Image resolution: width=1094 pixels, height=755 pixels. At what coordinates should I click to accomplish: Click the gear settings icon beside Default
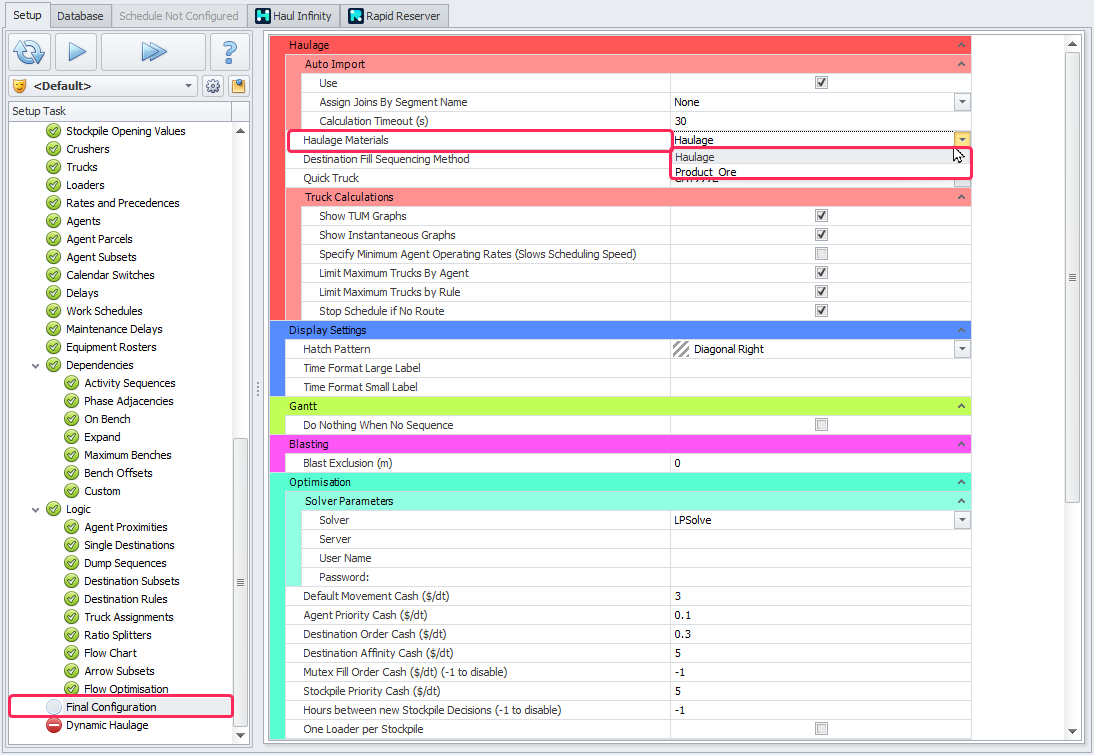(213, 86)
